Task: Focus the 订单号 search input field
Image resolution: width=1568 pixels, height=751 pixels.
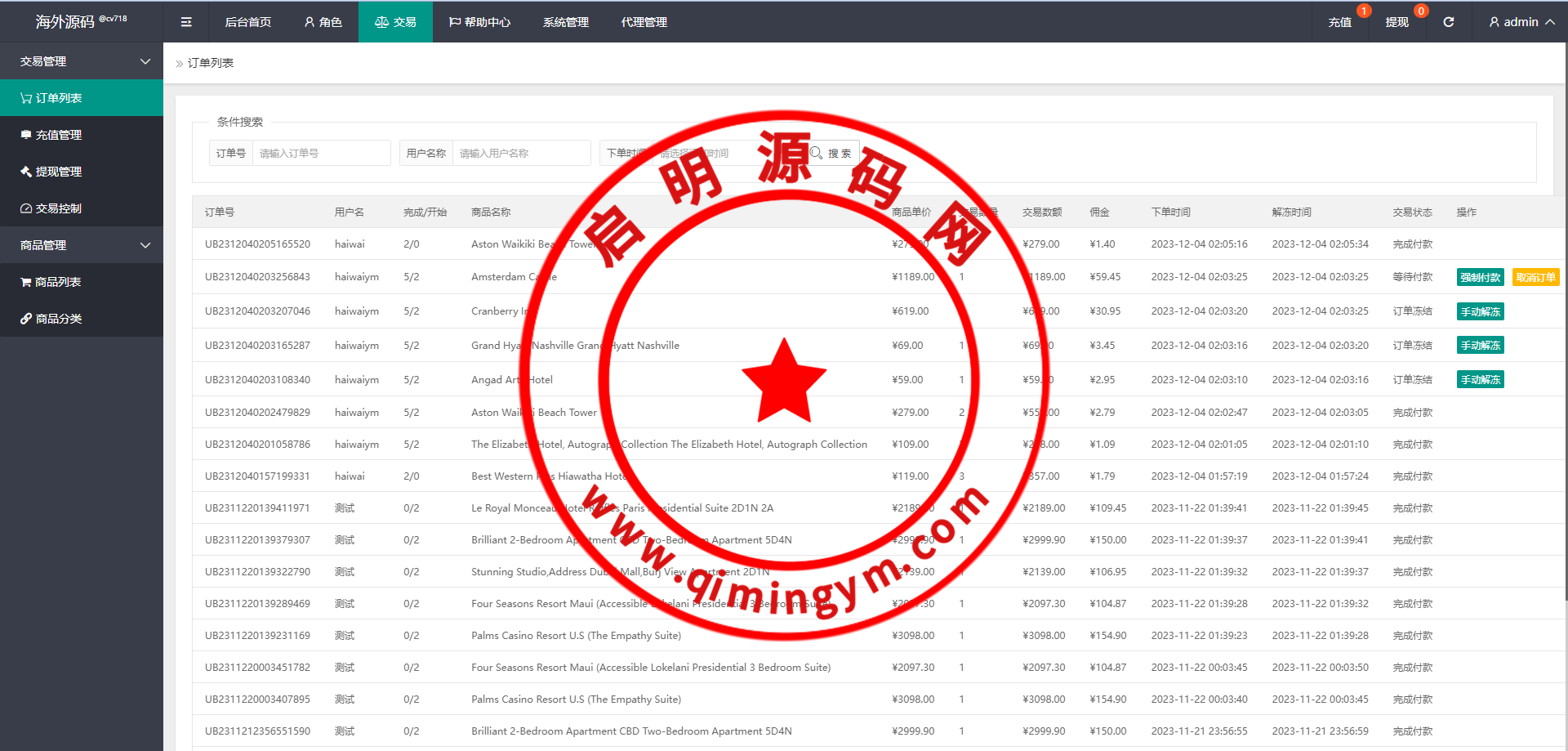Action: click(x=321, y=153)
